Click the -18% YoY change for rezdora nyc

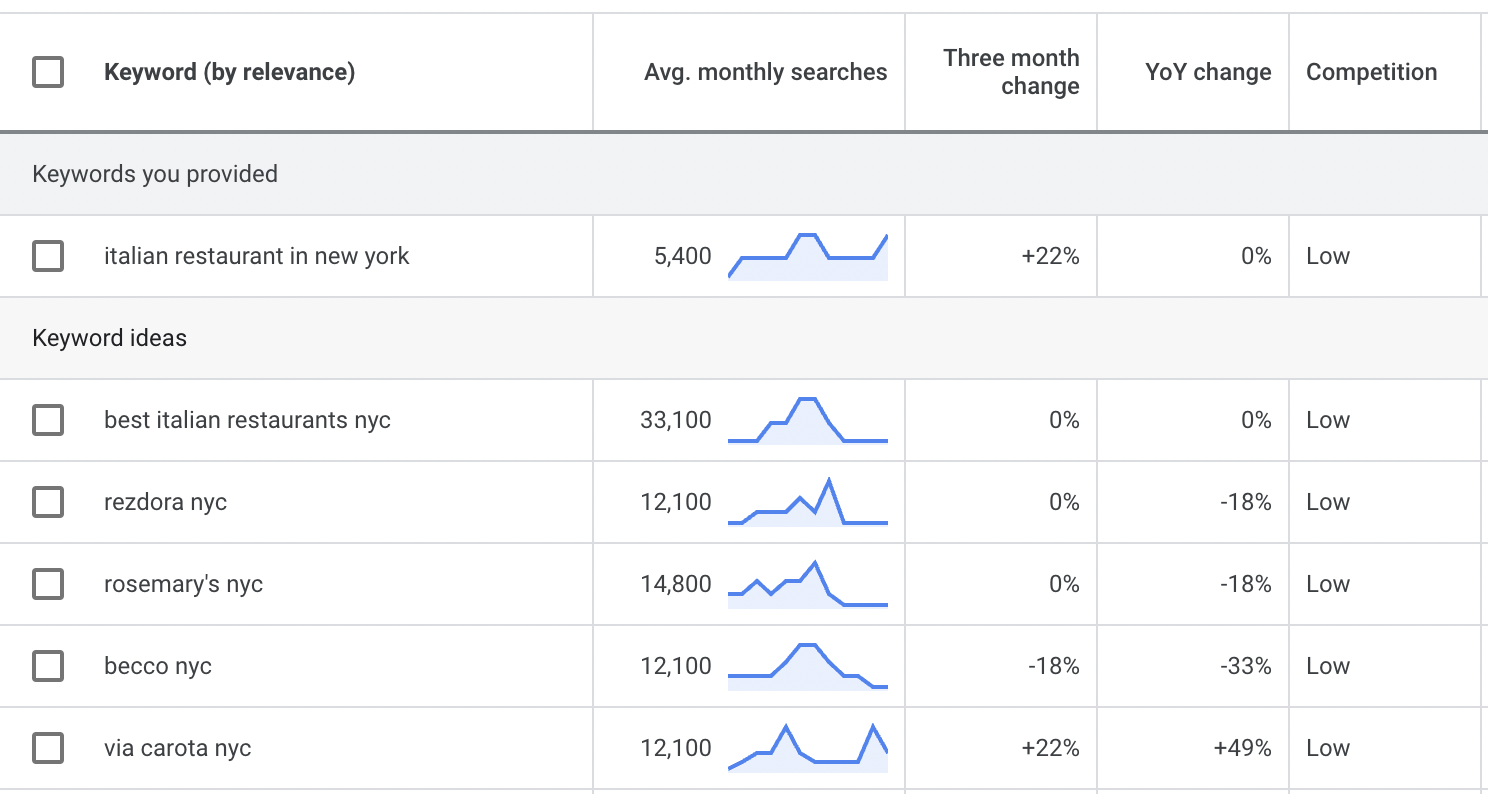[1246, 502]
